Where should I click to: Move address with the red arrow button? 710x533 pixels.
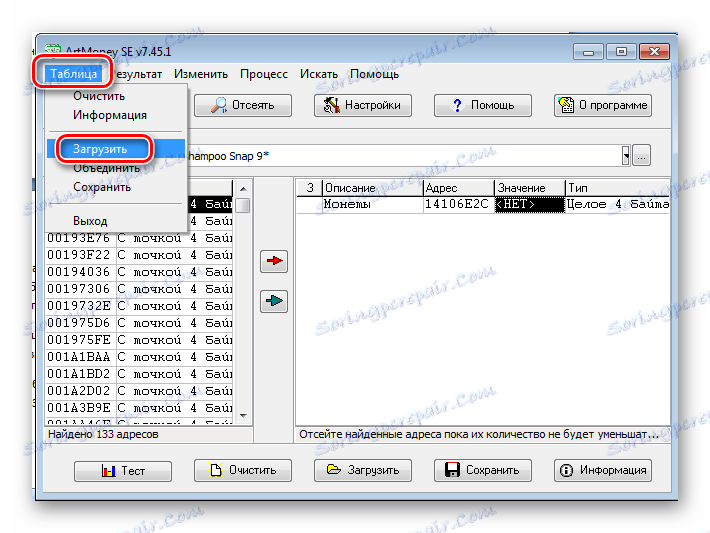click(x=274, y=261)
